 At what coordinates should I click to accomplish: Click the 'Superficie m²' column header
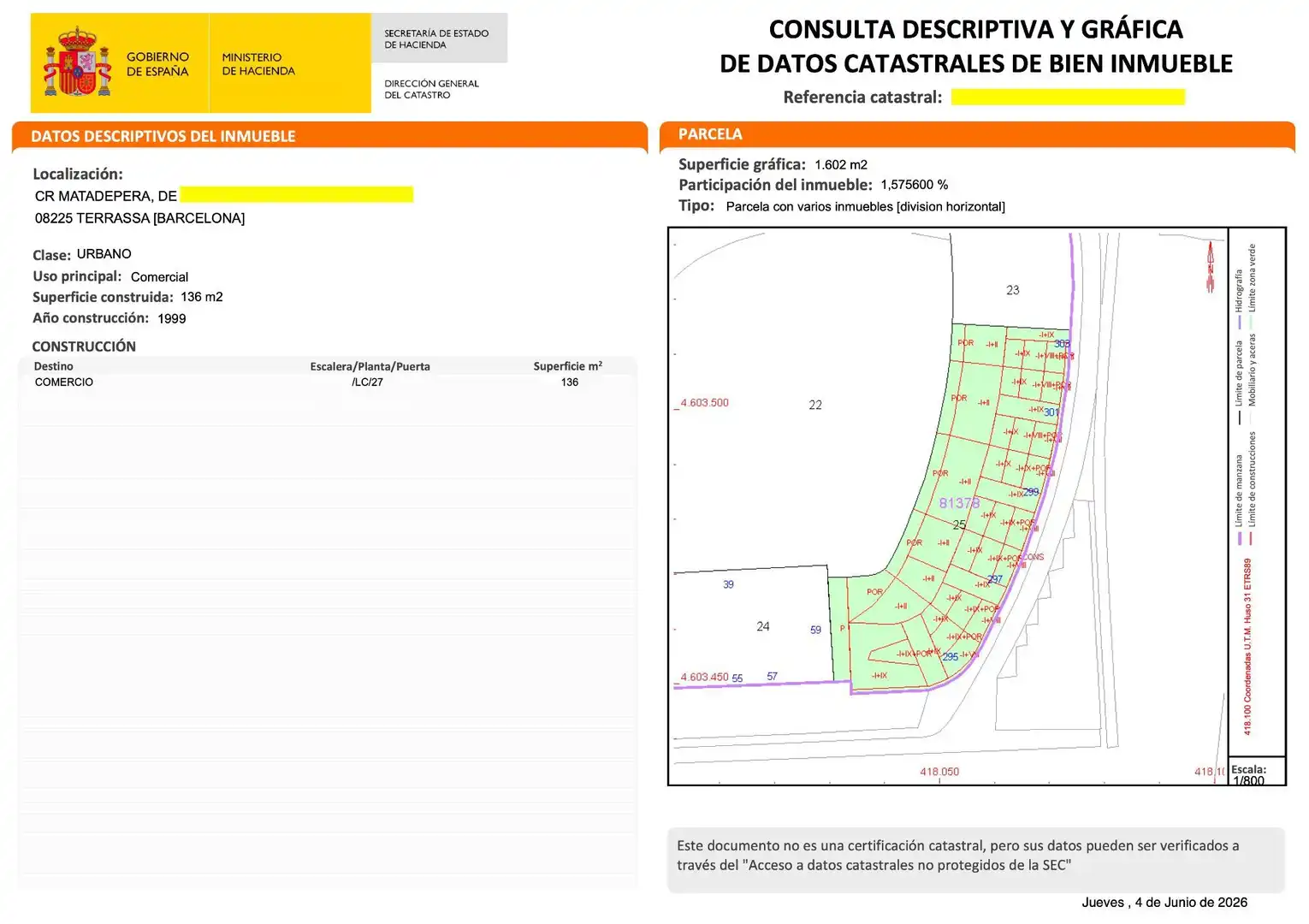click(x=568, y=366)
